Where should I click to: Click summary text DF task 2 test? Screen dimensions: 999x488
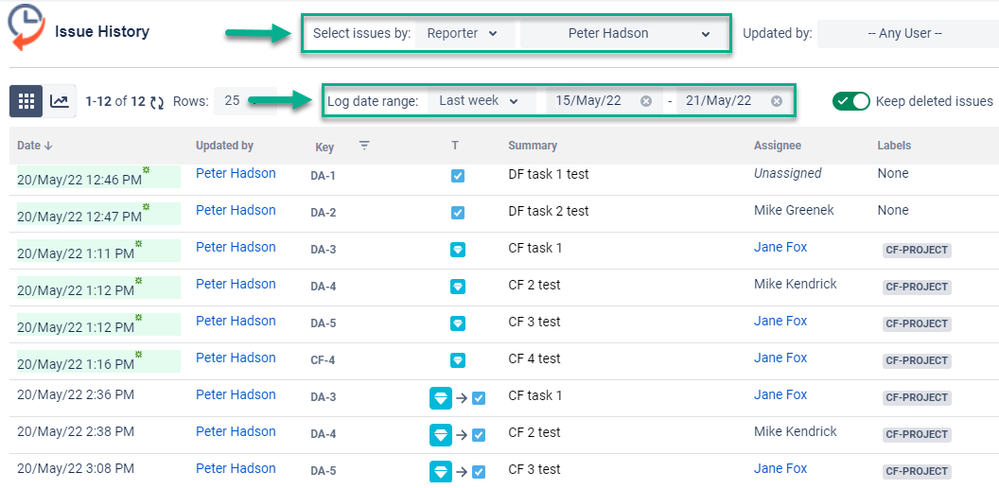[x=549, y=210]
